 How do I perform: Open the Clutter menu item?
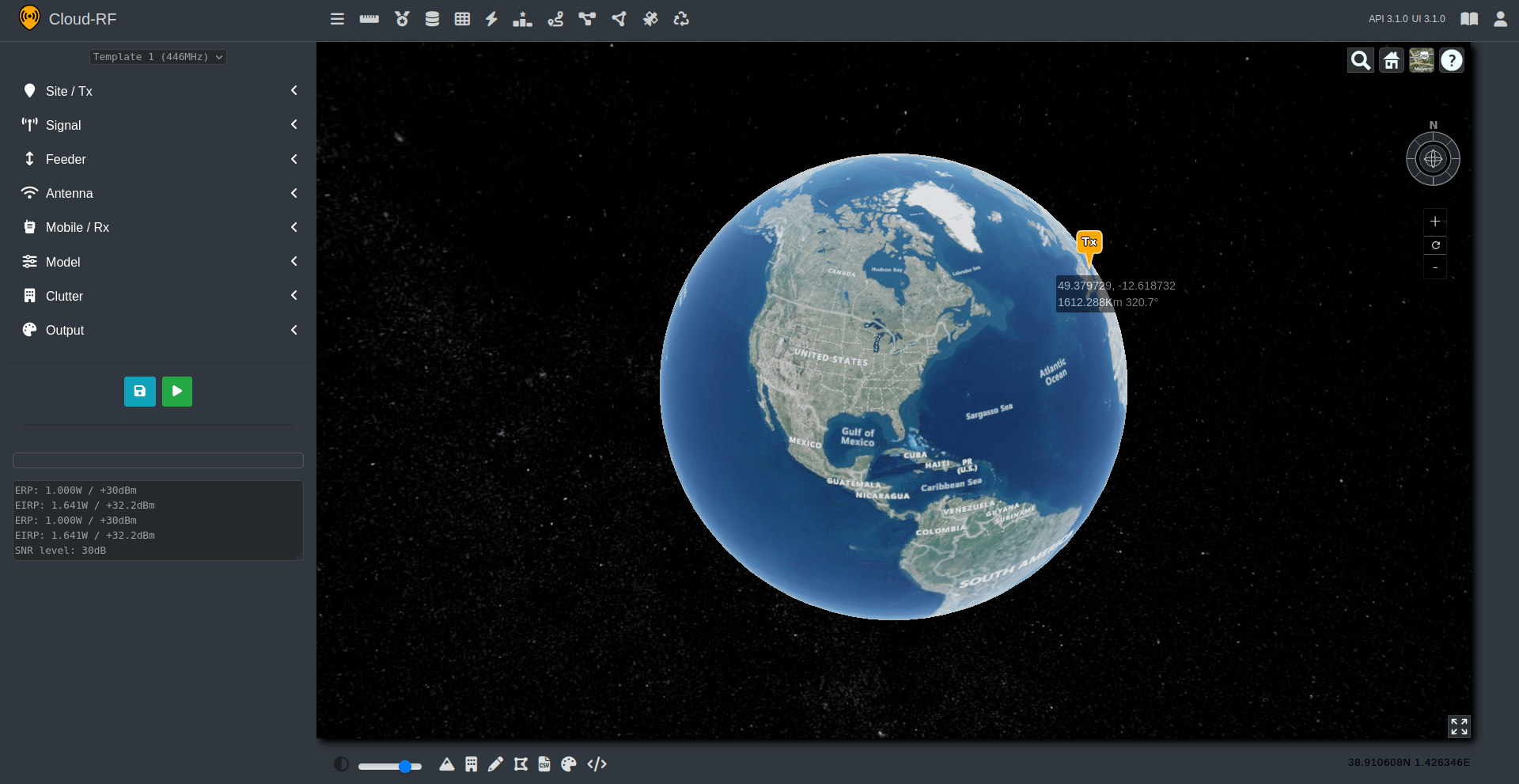click(x=158, y=296)
